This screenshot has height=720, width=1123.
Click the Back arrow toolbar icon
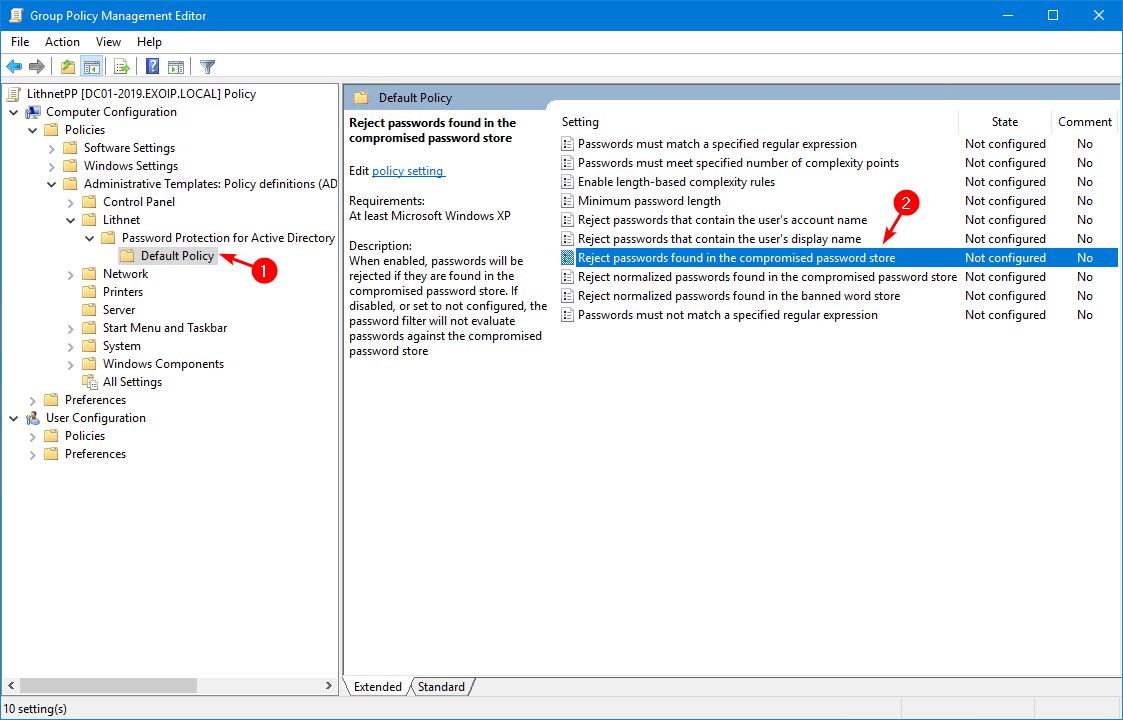coord(14,67)
